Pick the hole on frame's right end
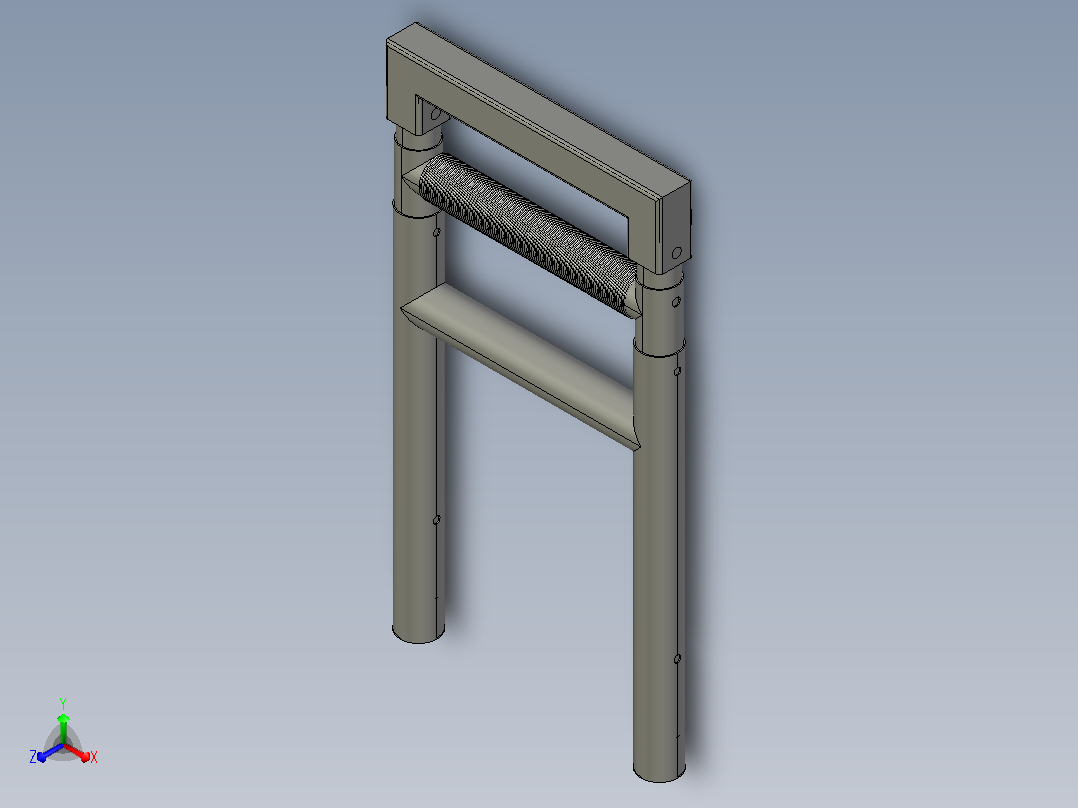This screenshot has height=808, width=1078. coord(676,252)
